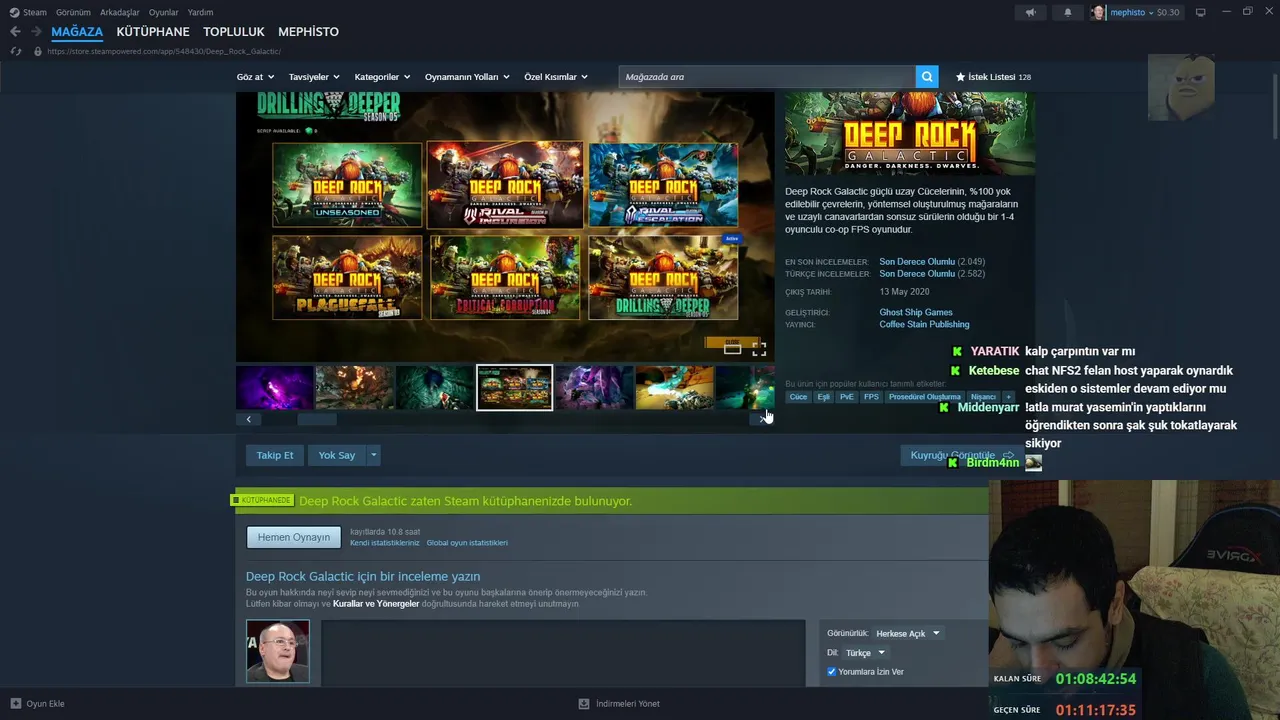1280x720 pixels.
Task: Click the reviewer avatar beside the review box
Action: coord(278,651)
